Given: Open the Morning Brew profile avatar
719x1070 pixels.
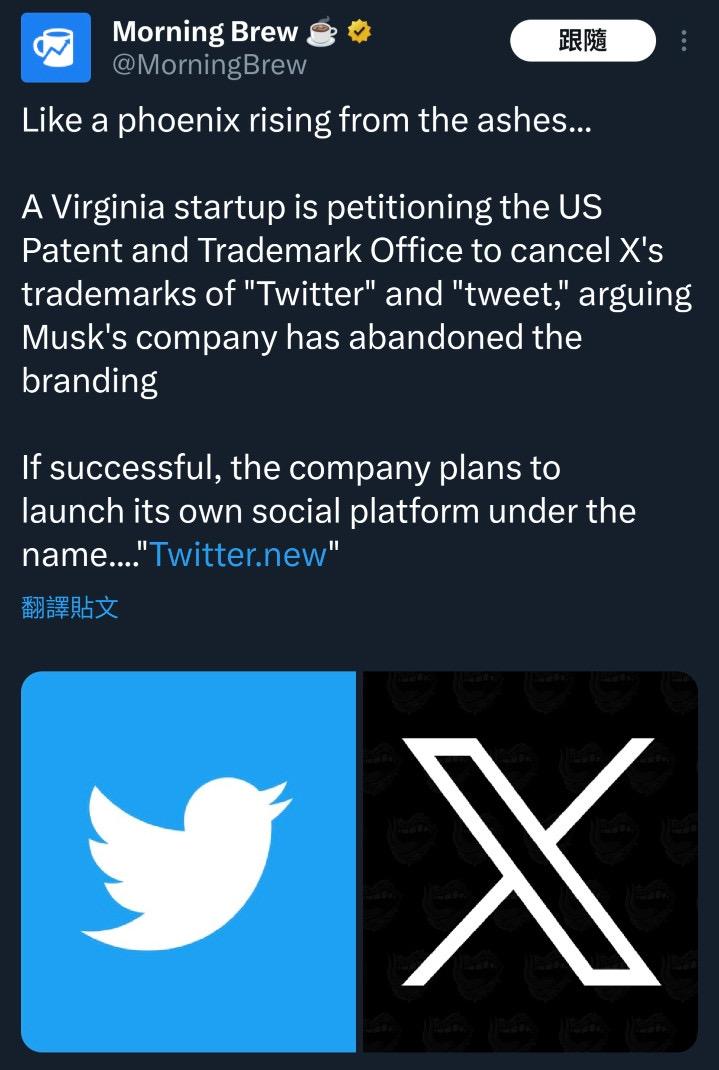Looking at the screenshot, I should pyautogui.click(x=55, y=47).
